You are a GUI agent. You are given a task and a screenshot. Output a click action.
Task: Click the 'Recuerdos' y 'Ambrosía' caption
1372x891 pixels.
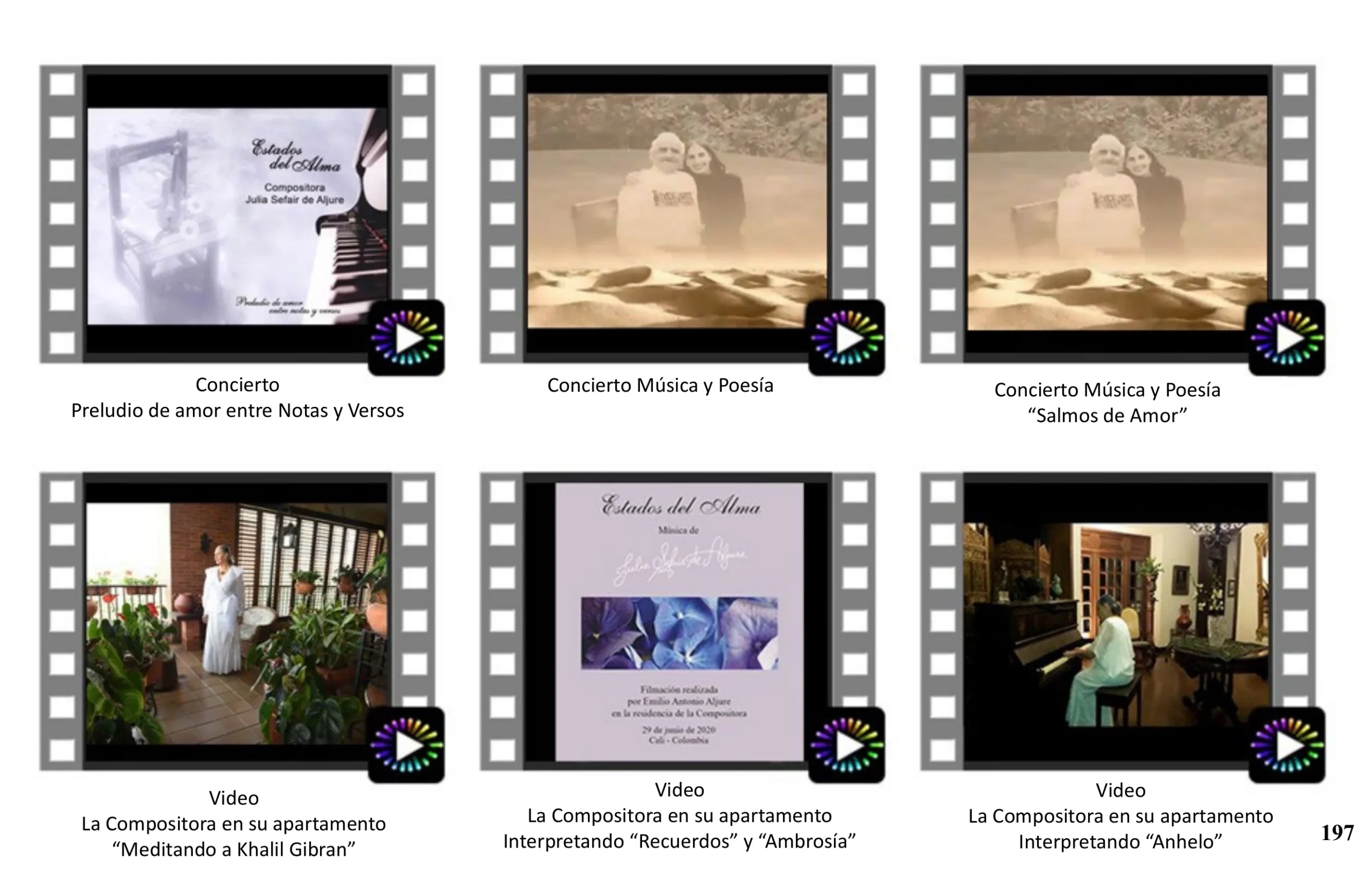tap(679, 841)
